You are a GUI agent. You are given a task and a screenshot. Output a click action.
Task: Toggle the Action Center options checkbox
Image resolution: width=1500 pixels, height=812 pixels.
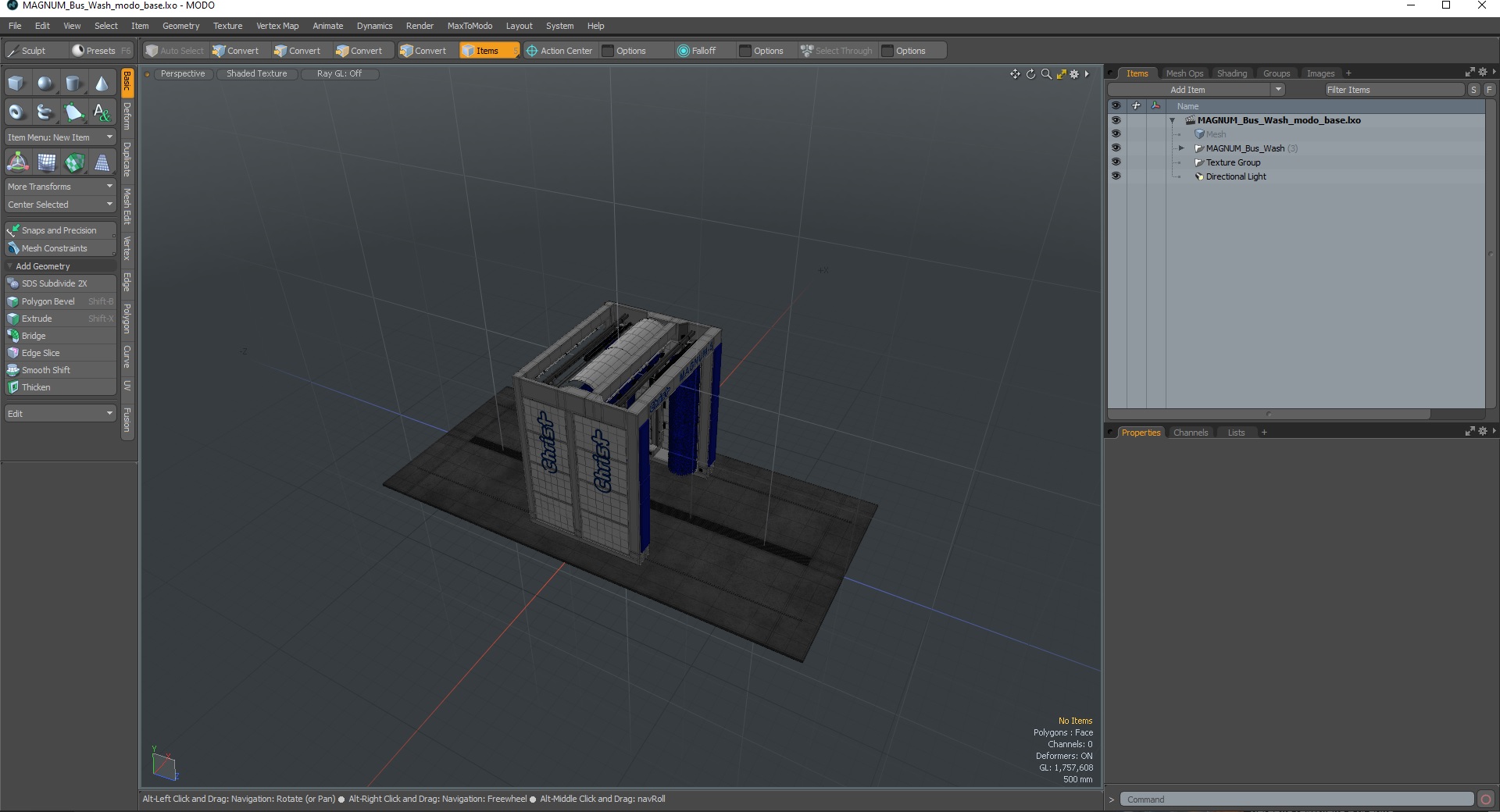[608, 51]
